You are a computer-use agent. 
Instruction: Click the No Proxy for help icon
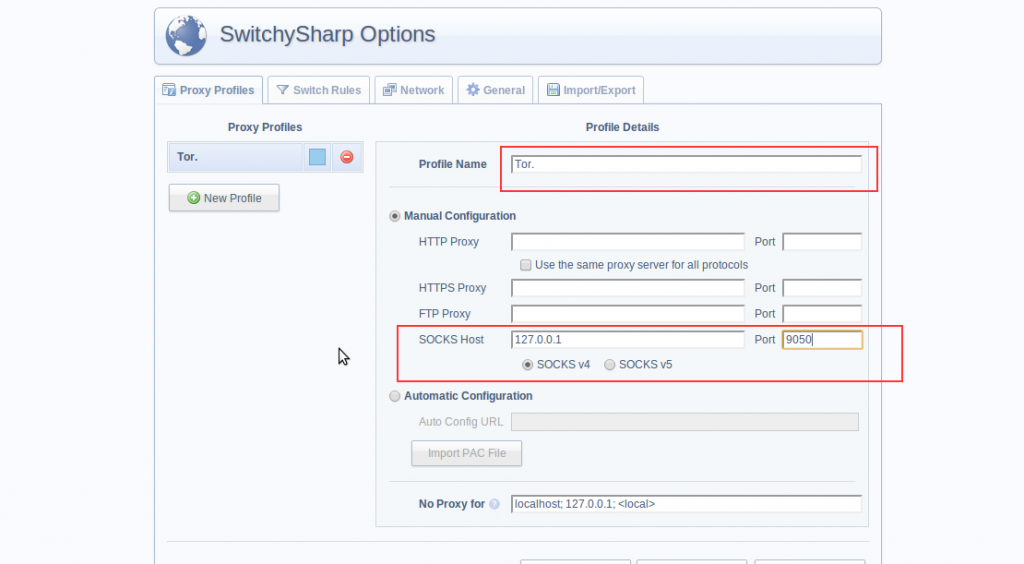(x=494, y=504)
